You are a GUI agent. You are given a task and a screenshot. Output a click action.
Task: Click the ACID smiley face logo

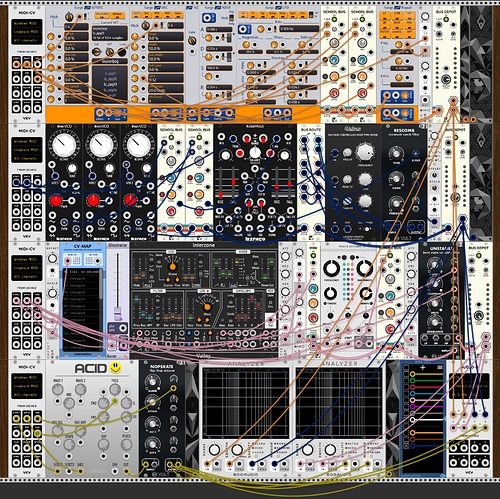click(x=115, y=367)
